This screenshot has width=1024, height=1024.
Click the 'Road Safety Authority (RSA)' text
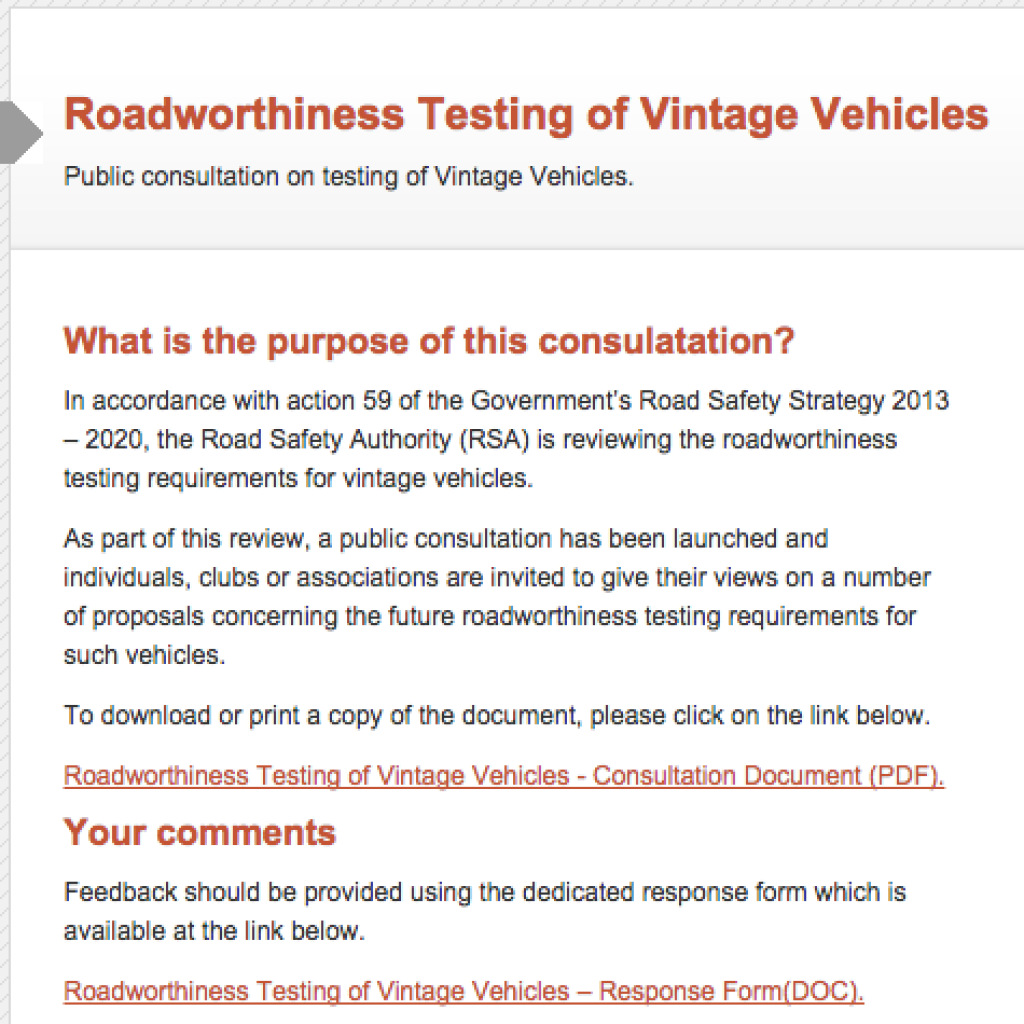click(365, 440)
